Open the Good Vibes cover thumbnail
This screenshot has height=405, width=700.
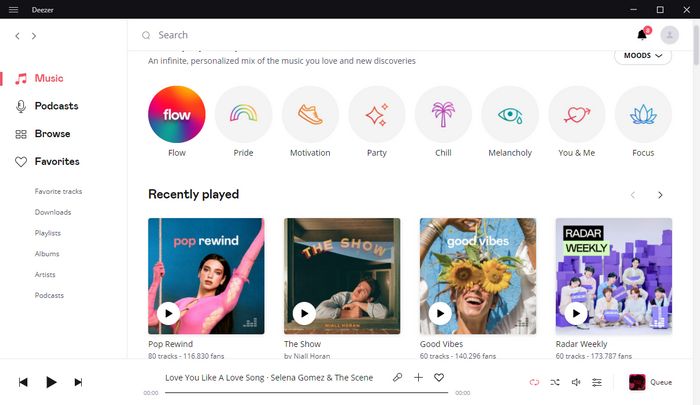click(x=478, y=276)
